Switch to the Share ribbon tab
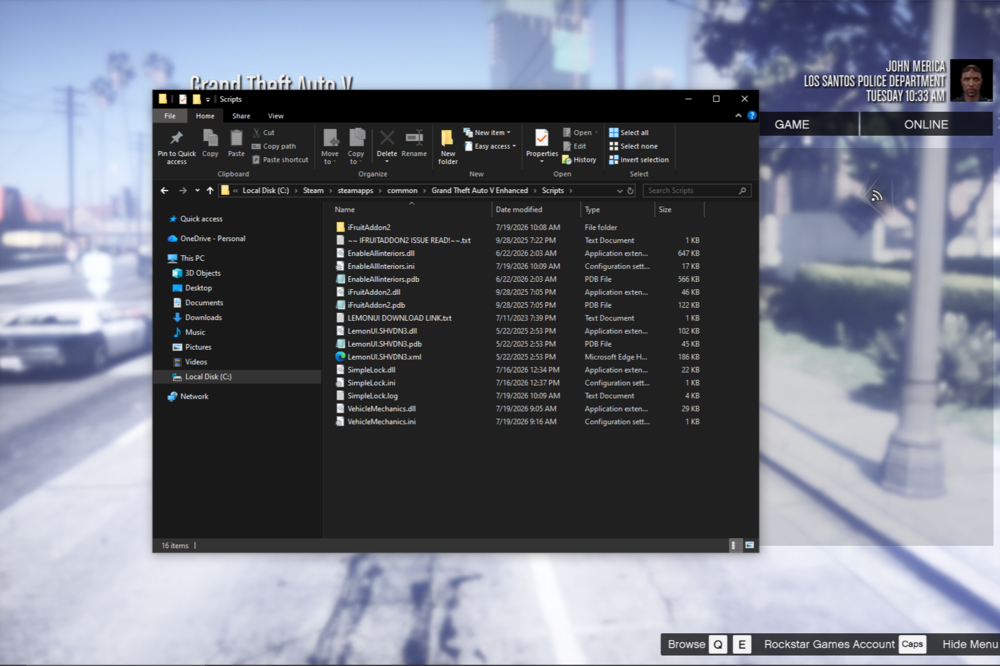1000x666 pixels. coord(241,116)
